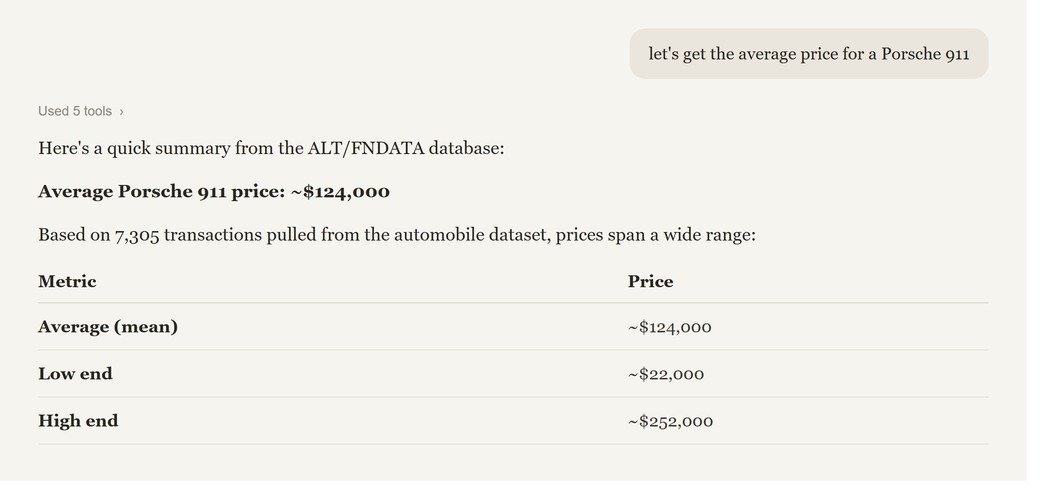Image resolution: width=1040 pixels, height=494 pixels.
Task: Select the Low end row label
Action: (x=75, y=374)
